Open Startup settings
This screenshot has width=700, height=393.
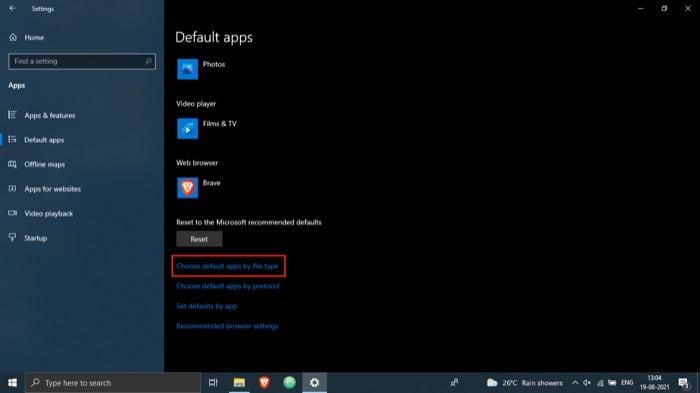tap(28, 238)
